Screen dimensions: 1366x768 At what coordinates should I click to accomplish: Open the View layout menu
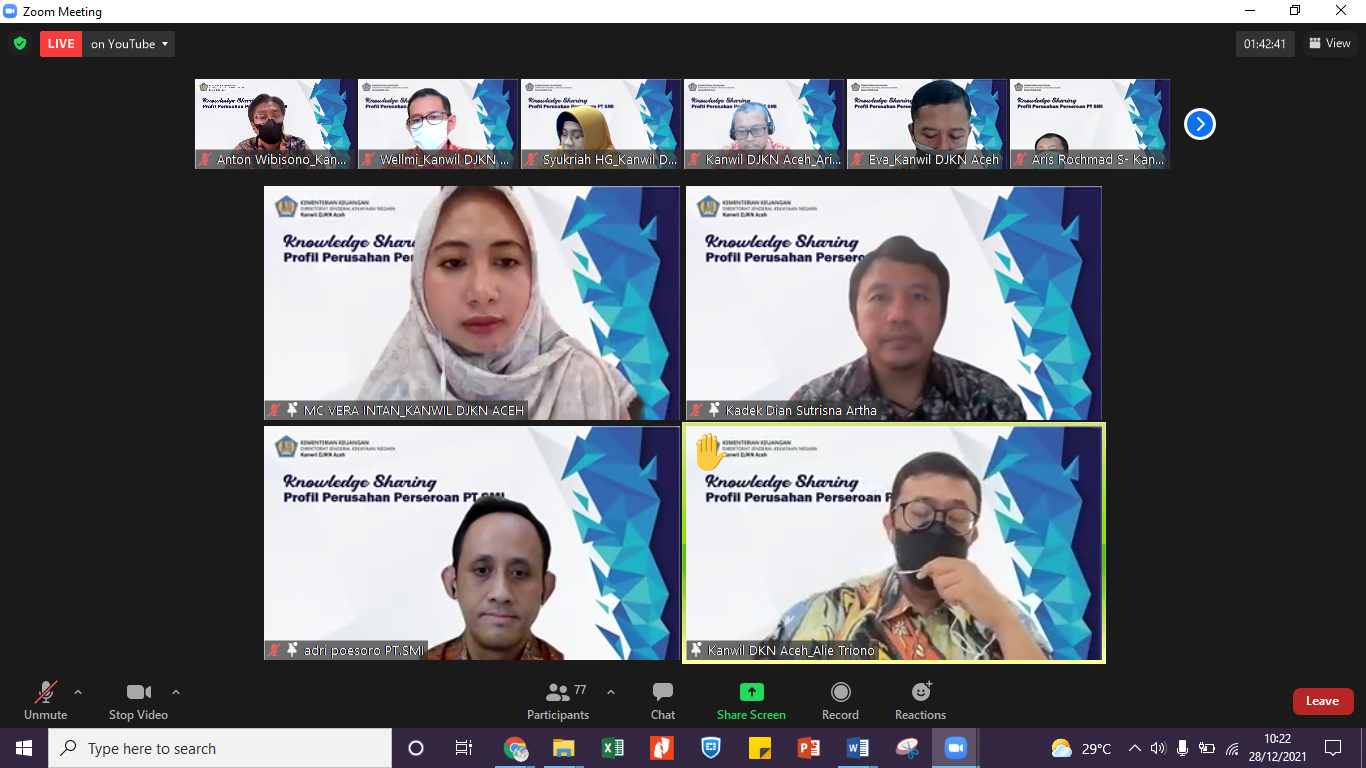click(x=1330, y=43)
